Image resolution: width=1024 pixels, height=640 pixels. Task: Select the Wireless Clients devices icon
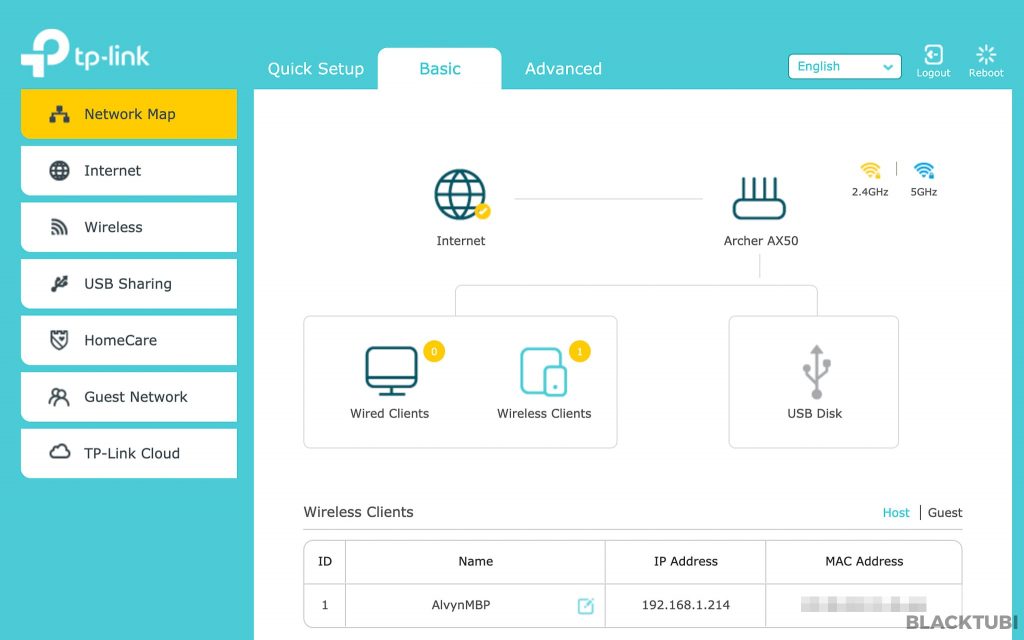[543, 372]
